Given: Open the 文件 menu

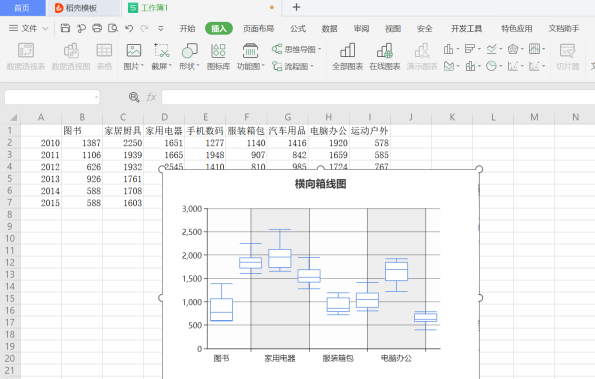Looking at the screenshot, I should [29, 28].
